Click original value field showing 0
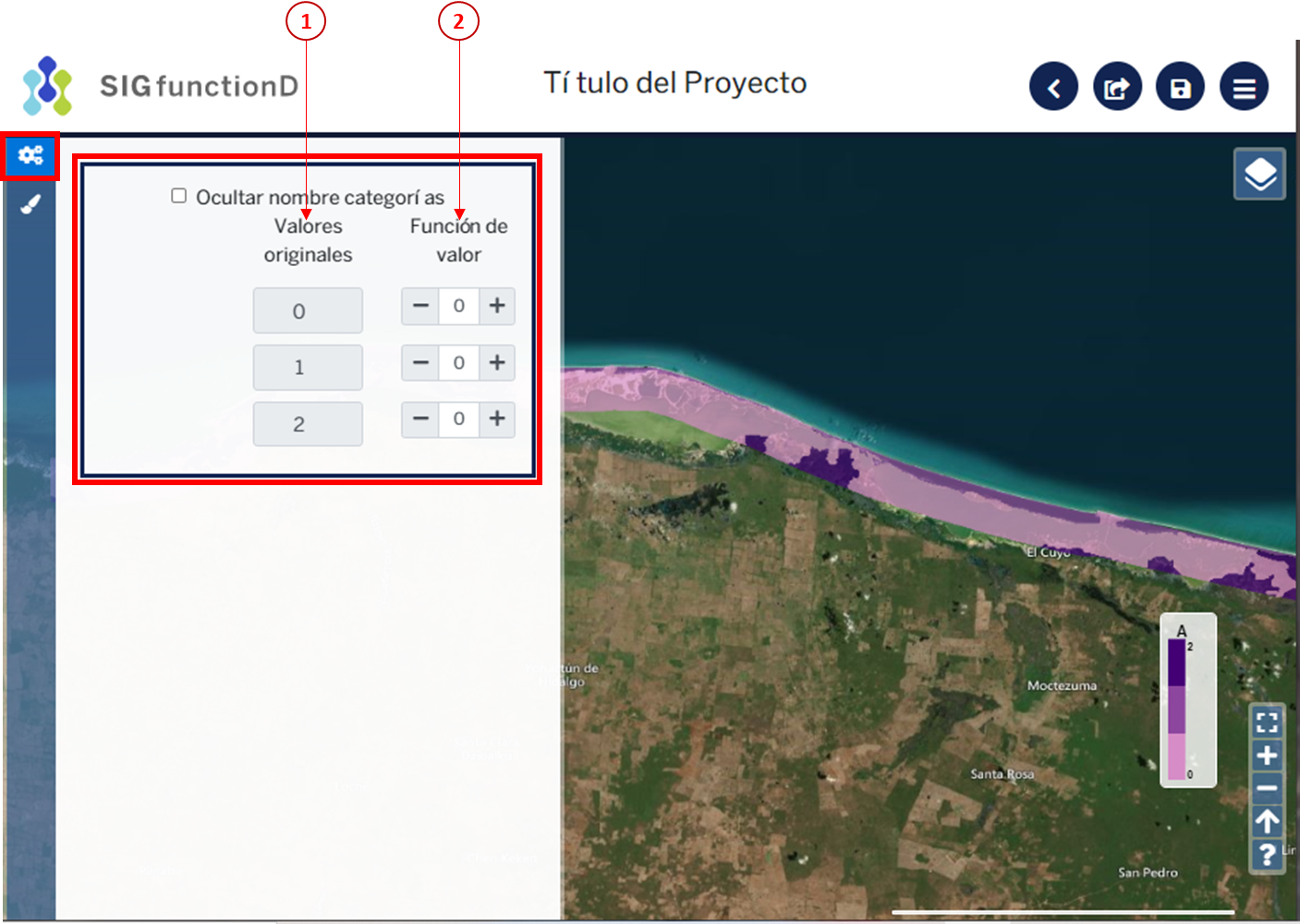This screenshot has width=1300, height=924. click(x=308, y=310)
